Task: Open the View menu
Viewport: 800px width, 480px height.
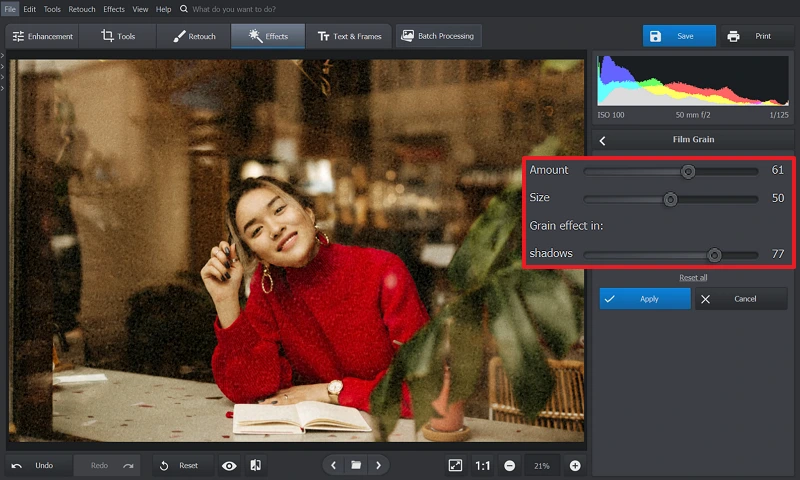Action: click(x=140, y=9)
